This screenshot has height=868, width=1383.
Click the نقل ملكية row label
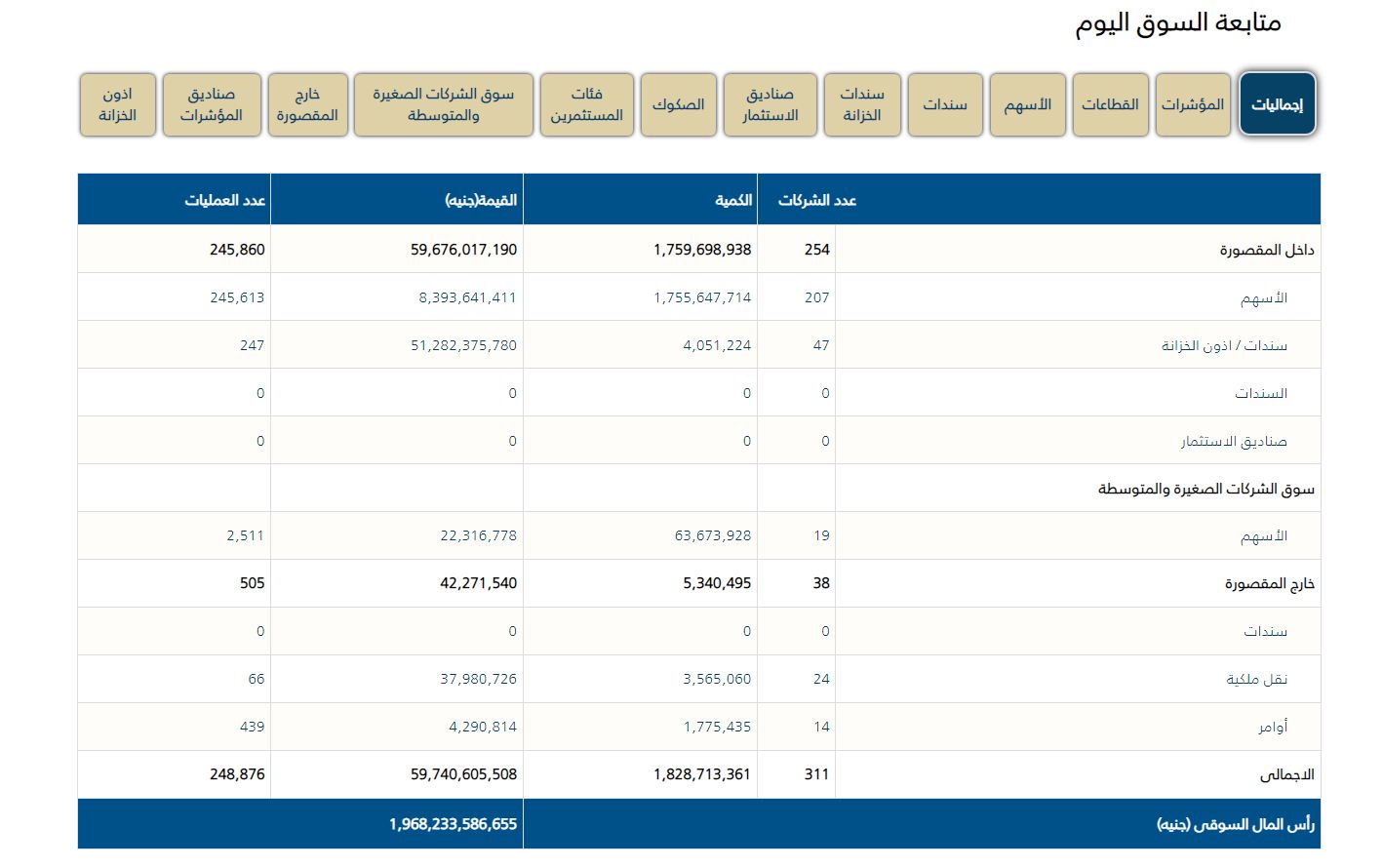[1256, 679]
